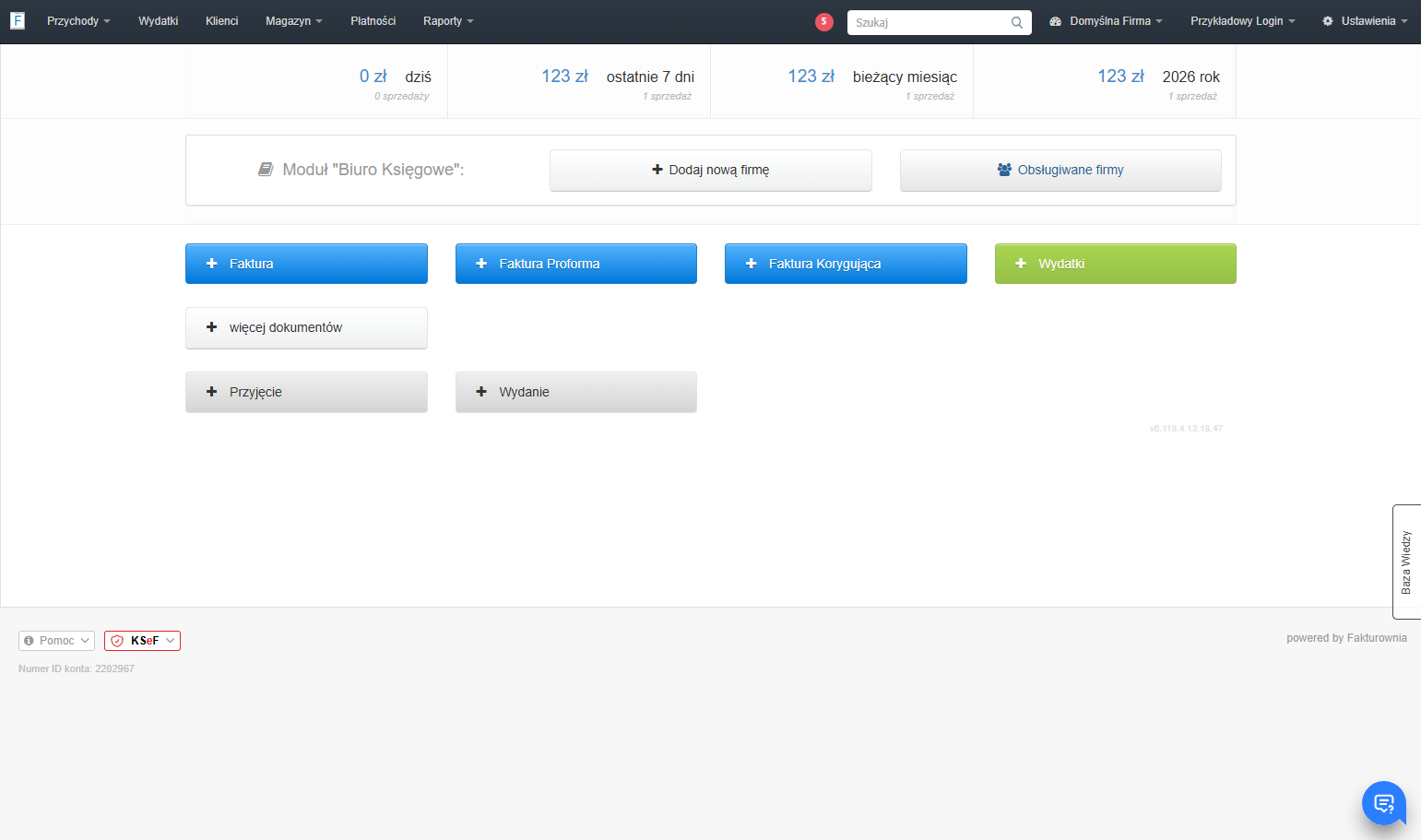Open the Wydatki menu item in top bar

coord(159,21)
